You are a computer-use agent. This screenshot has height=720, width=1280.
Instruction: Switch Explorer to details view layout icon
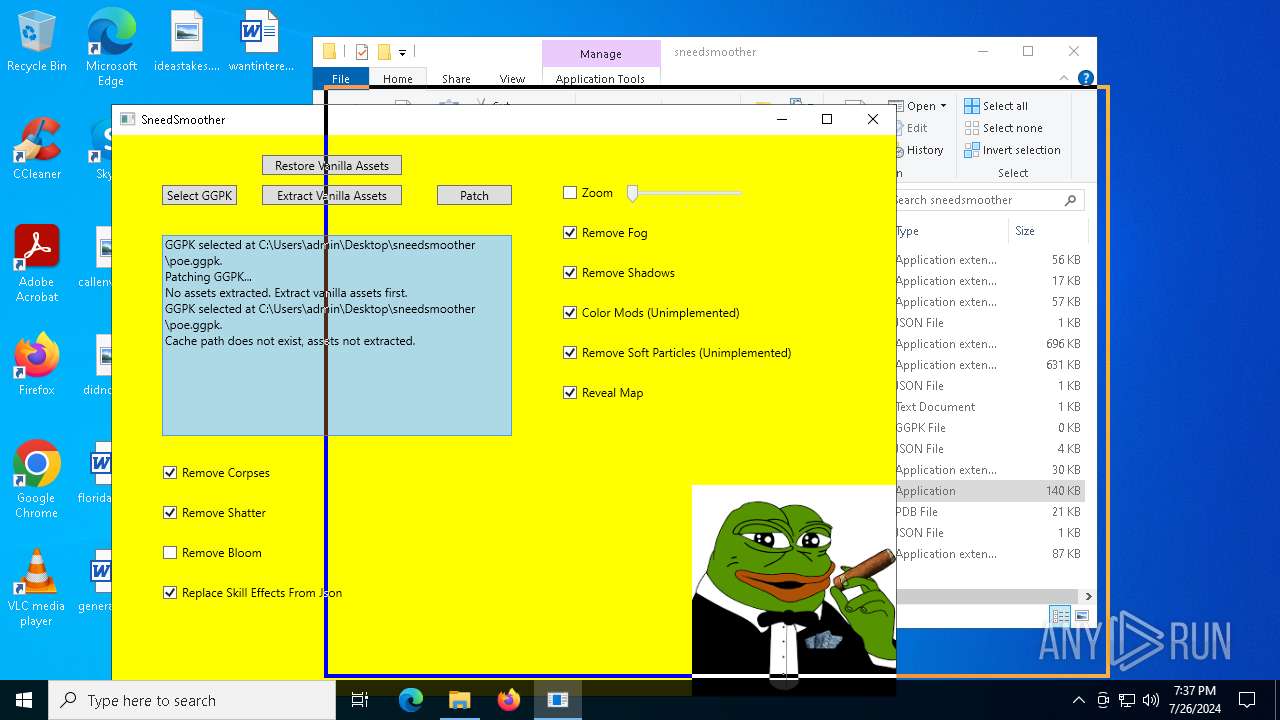point(1059,616)
